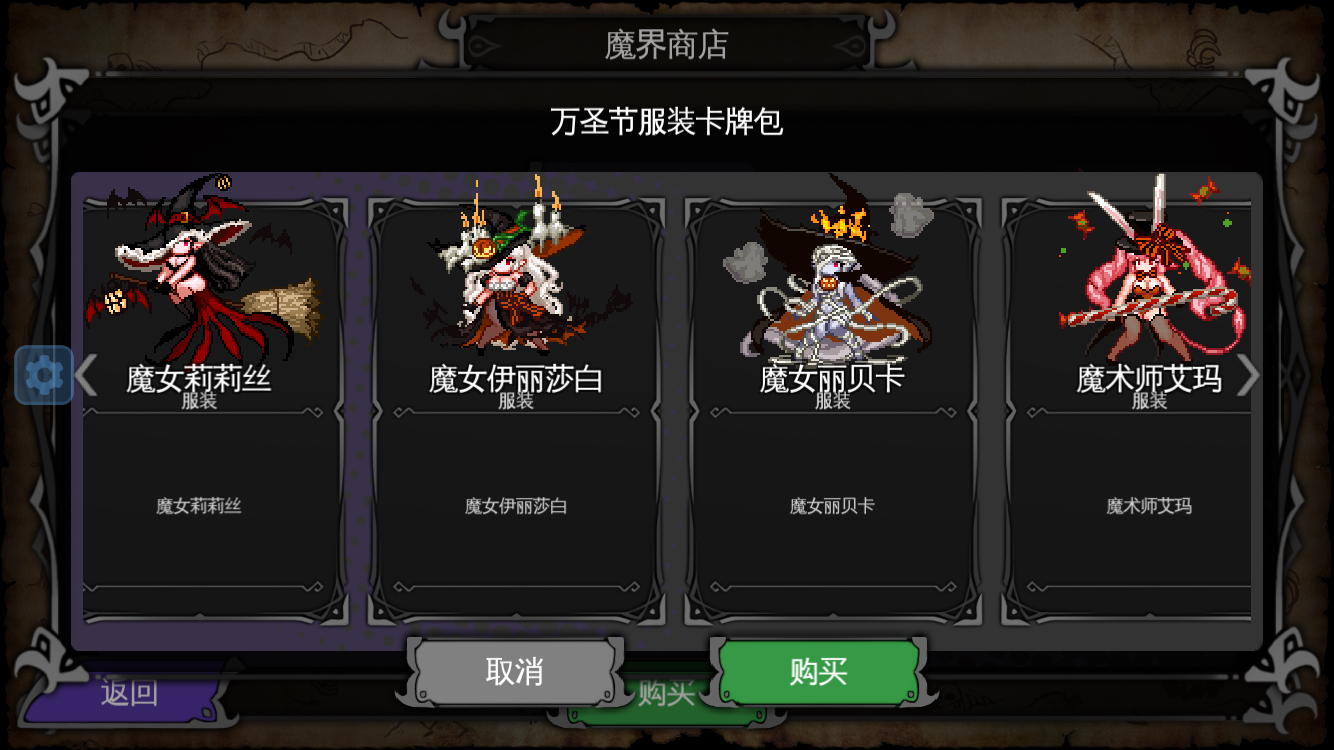Click the green 购买 purchase button
1334x750 pixels.
point(819,671)
